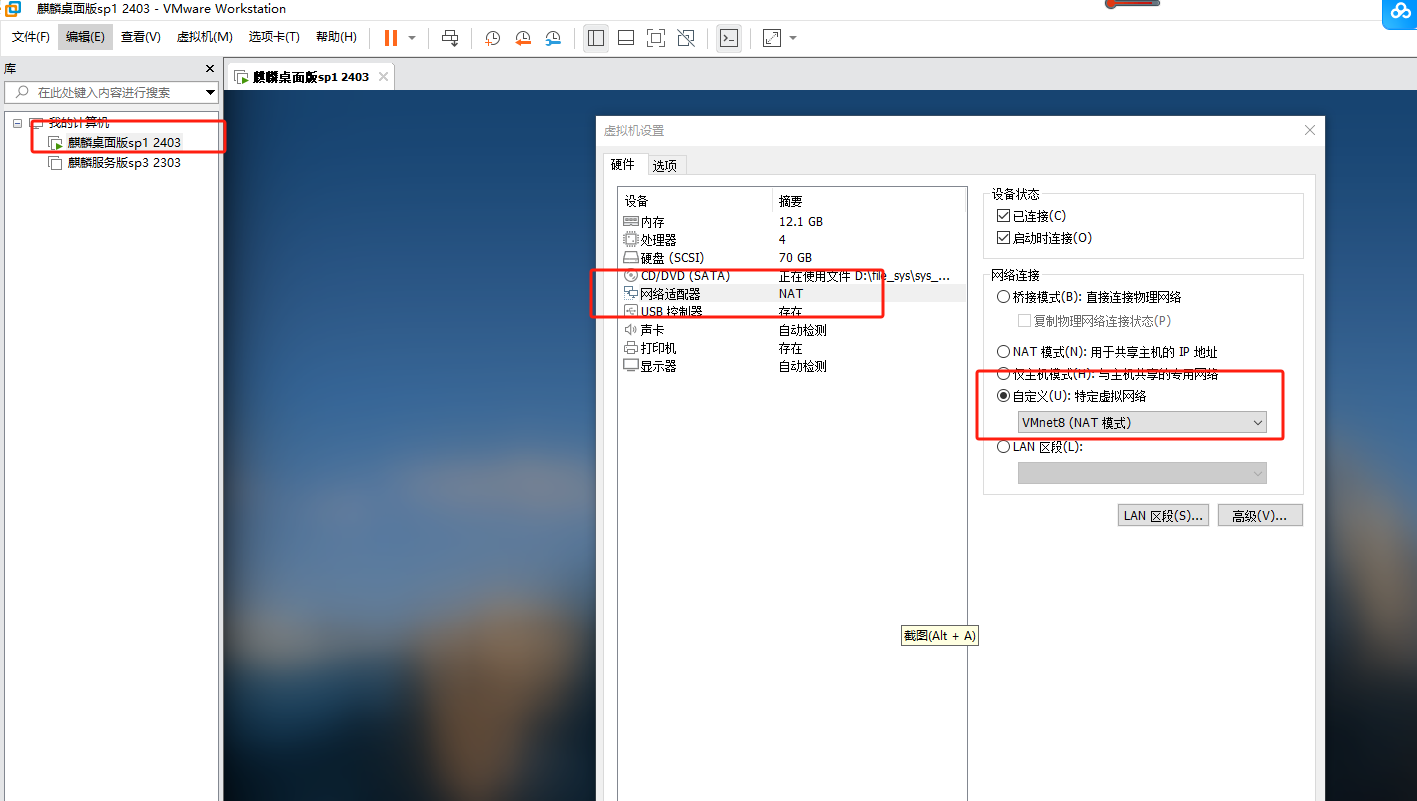Screen dimensions: 1417x801
Task: Close the 麒麟桌面版sp1 2403 VM tab
Action: (x=382, y=77)
